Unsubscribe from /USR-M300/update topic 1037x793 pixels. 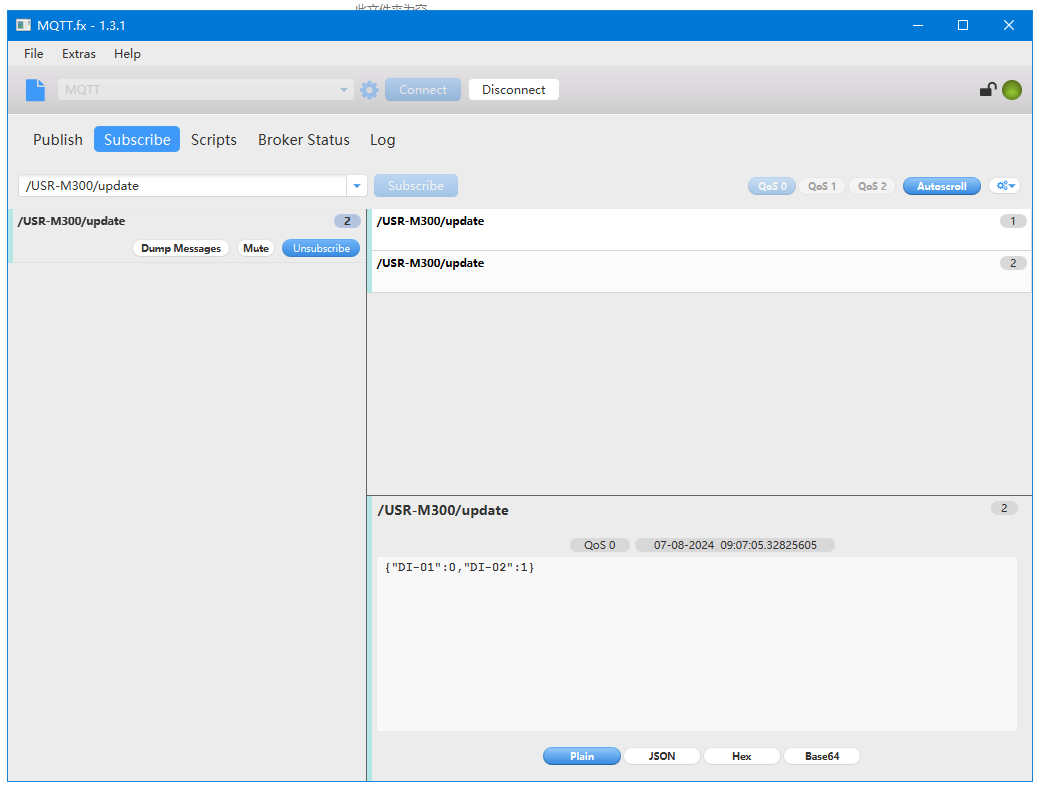pyautogui.click(x=321, y=248)
